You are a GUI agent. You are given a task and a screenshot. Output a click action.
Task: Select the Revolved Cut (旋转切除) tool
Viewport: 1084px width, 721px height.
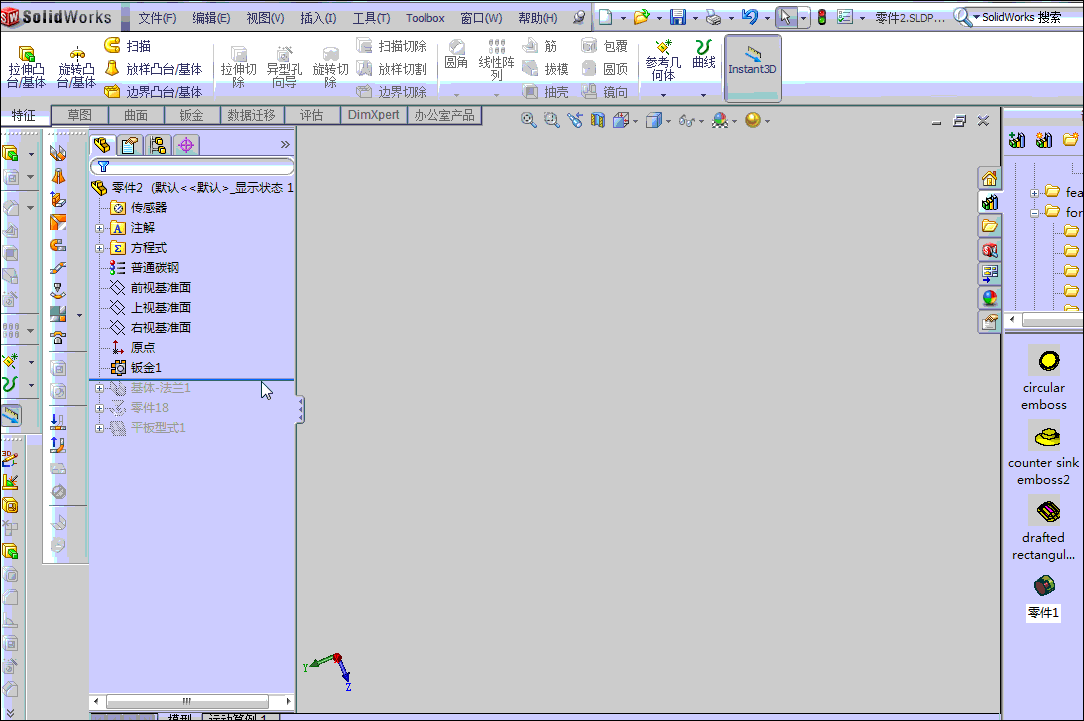(x=330, y=66)
